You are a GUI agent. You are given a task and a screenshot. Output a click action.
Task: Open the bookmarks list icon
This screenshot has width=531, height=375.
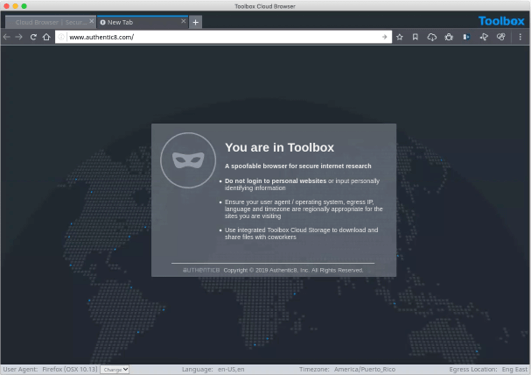coord(415,37)
